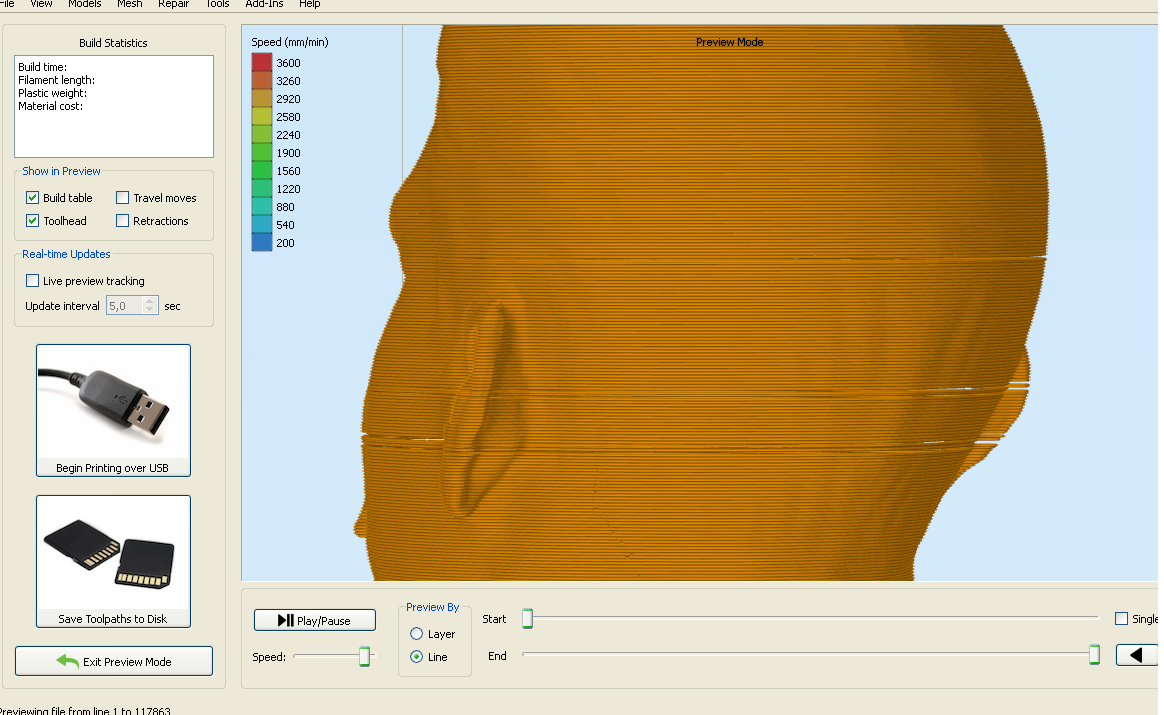Enable Travel moves in preview
The width and height of the screenshot is (1164, 715).
click(123, 198)
